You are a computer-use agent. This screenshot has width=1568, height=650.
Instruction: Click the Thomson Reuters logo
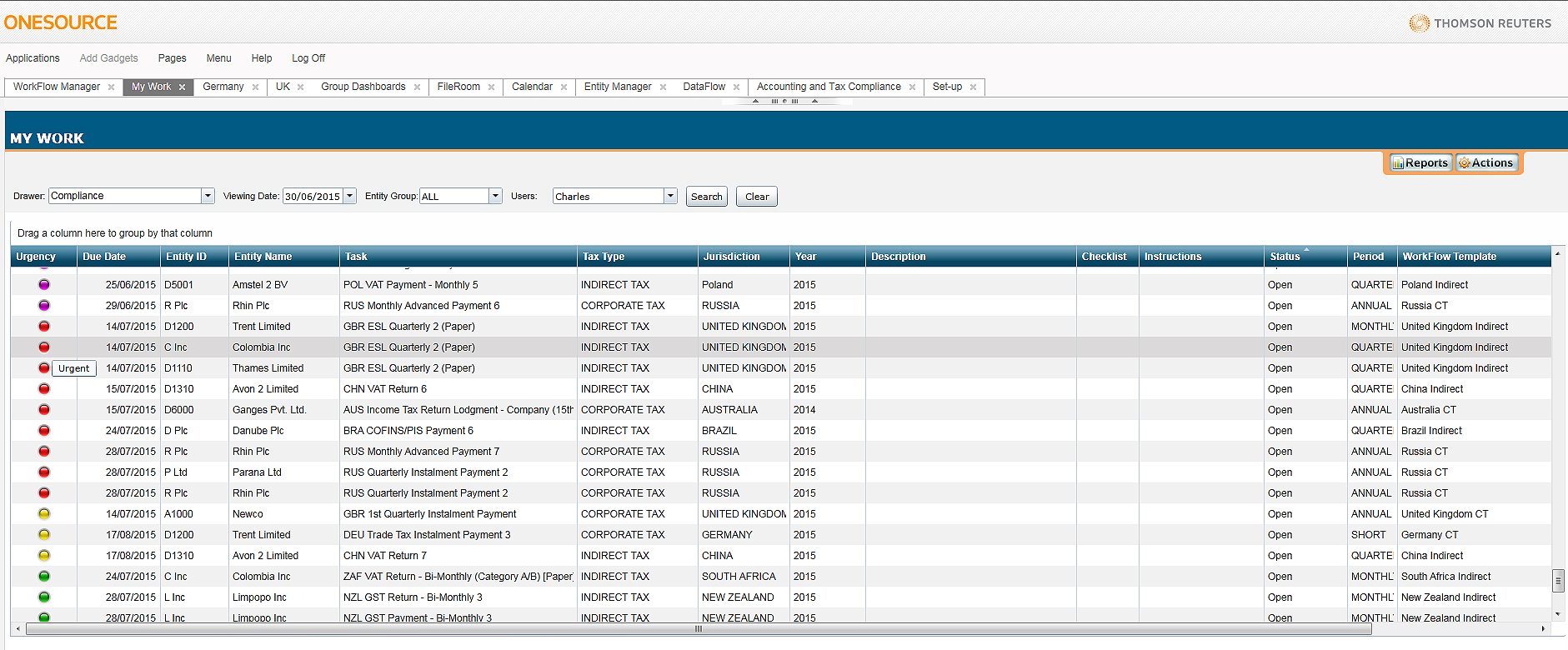1480,23
